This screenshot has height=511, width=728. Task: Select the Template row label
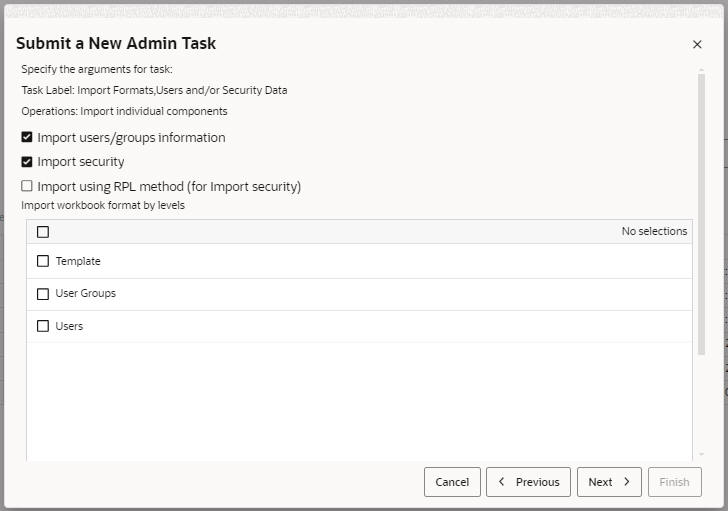[78, 261]
